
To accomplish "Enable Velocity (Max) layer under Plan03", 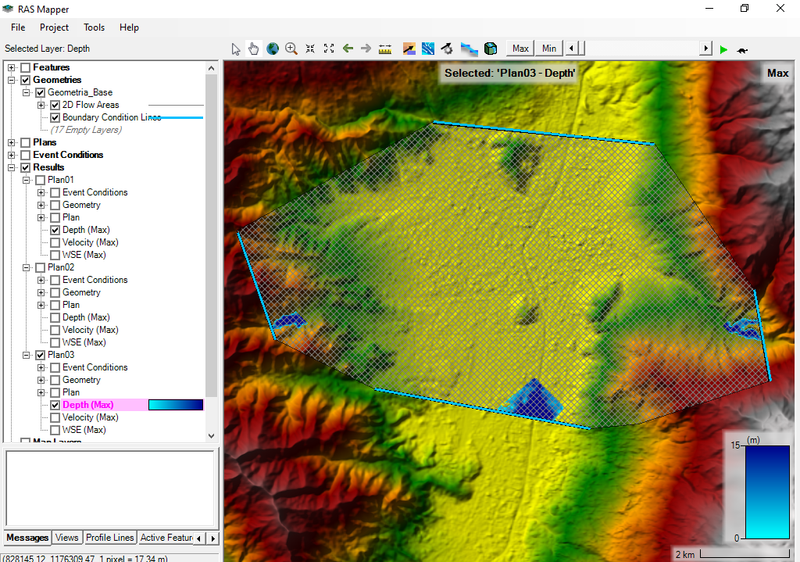I will coord(56,417).
